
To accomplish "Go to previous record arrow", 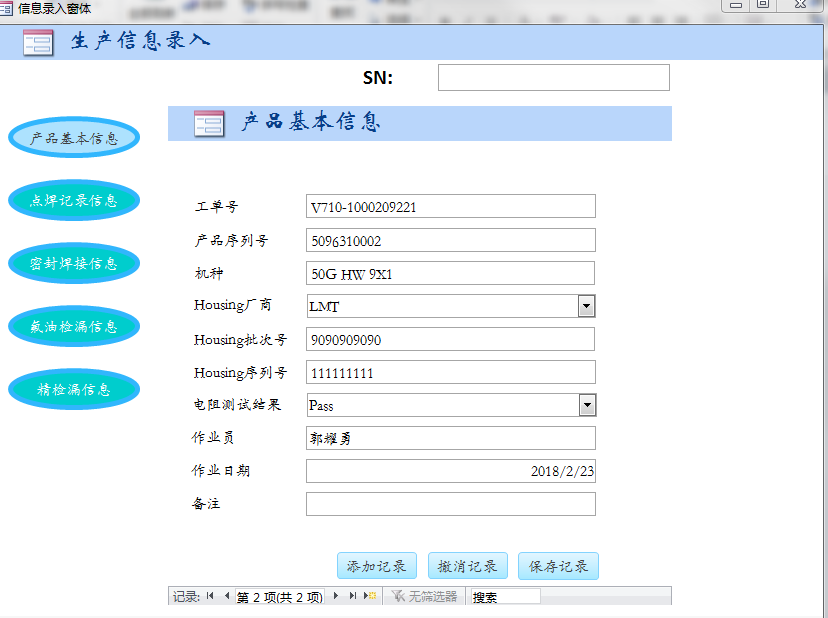I will (x=226, y=596).
